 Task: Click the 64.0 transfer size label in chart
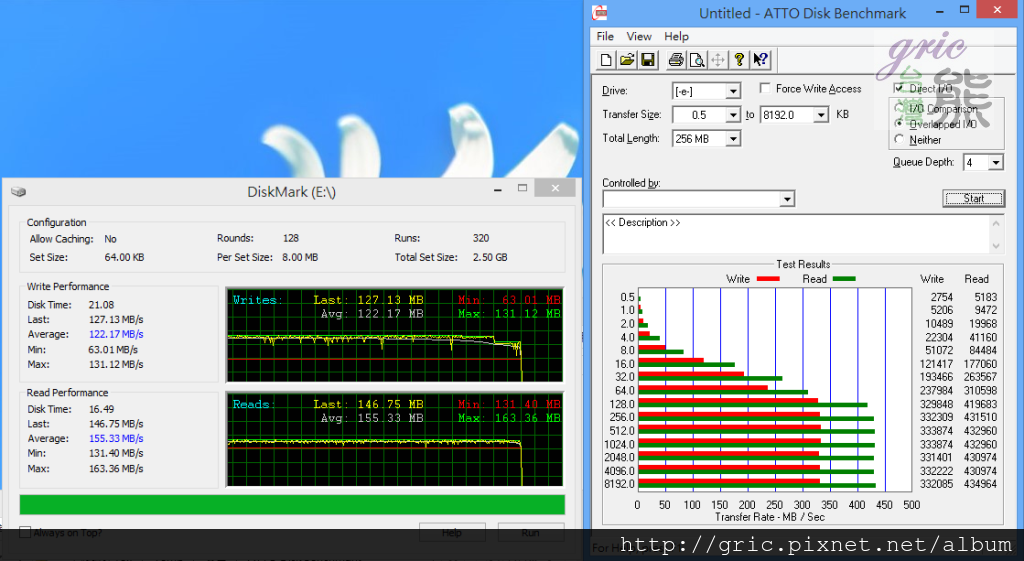624,391
